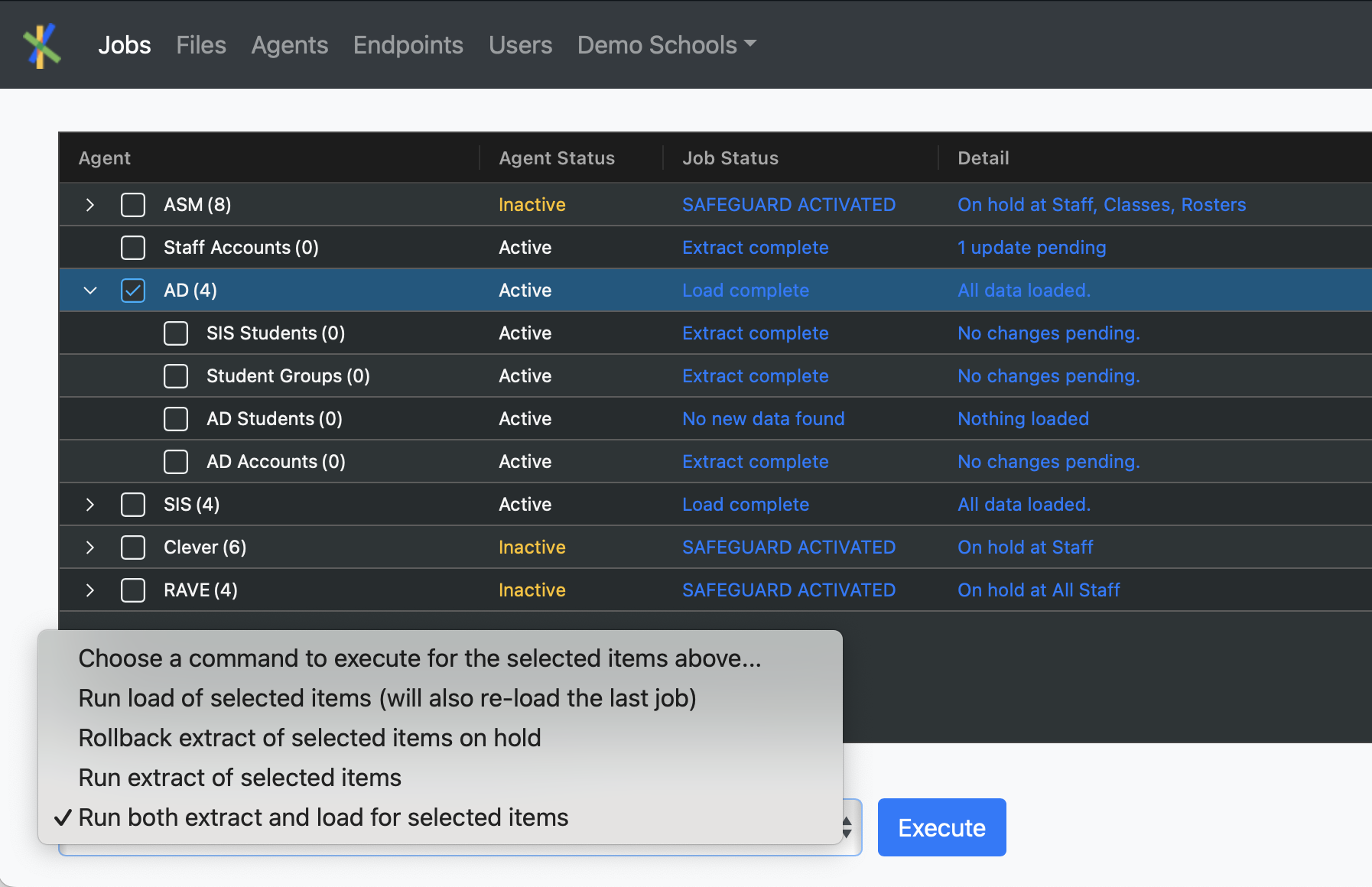Screen dimensions: 1372x887
Task: Click the Agent Status column header
Action: click(557, 158)
